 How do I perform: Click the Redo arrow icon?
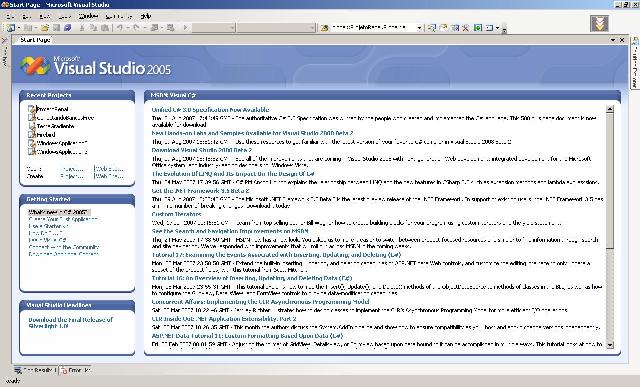pyautogui.click(x=136, y=28)
